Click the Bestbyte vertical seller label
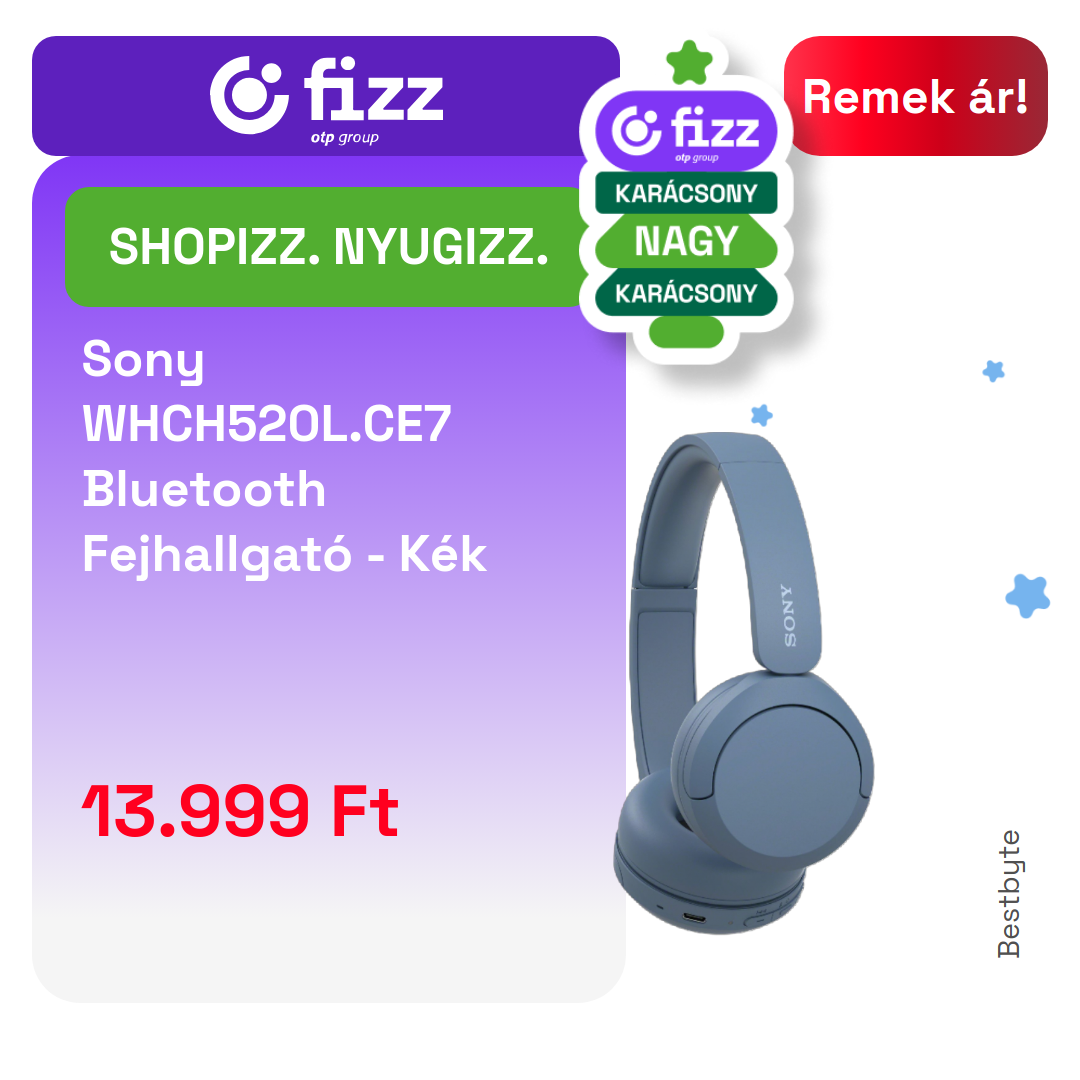The image size is (1080, 1080). pyautogui.click(x=1009, y=894)
